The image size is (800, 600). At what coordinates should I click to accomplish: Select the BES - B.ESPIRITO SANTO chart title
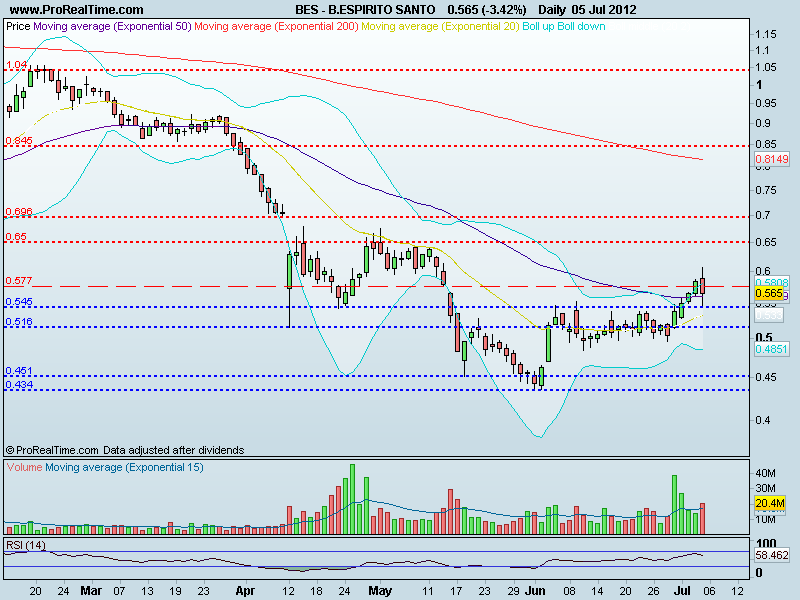tap(365, 10)
